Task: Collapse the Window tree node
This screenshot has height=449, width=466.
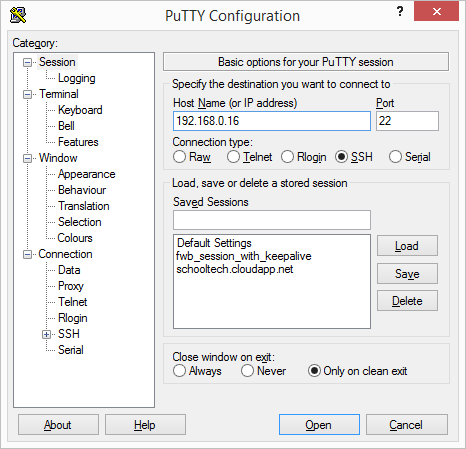Action: (x=27, y=158)
